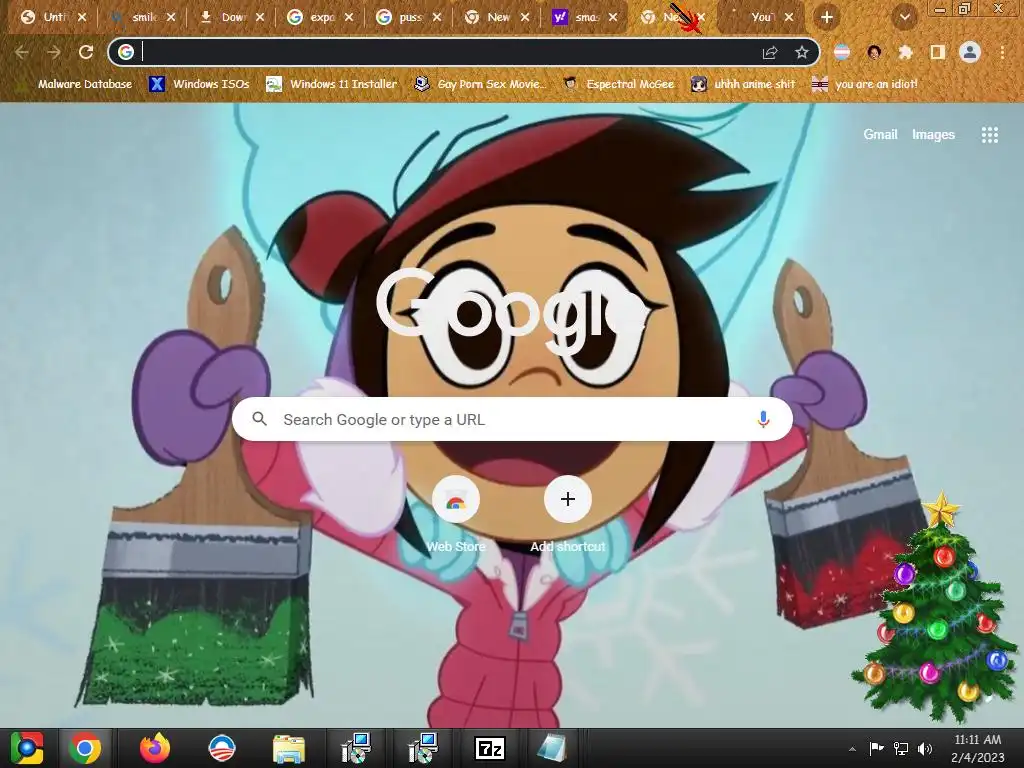
Task: Open the Chrome profile avatar
Action: pyautogui.click(x=970, y=52)
